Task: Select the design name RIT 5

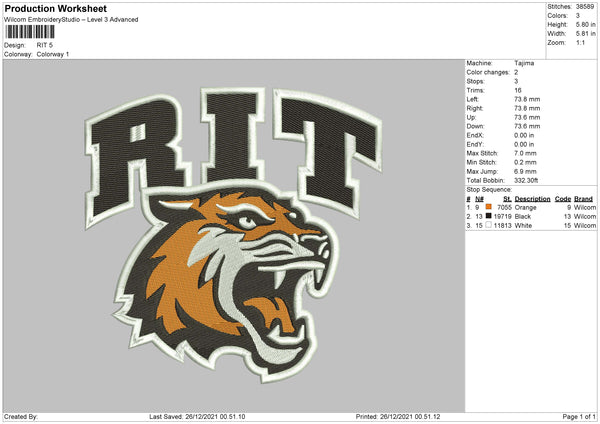Action: coord(45,45)
